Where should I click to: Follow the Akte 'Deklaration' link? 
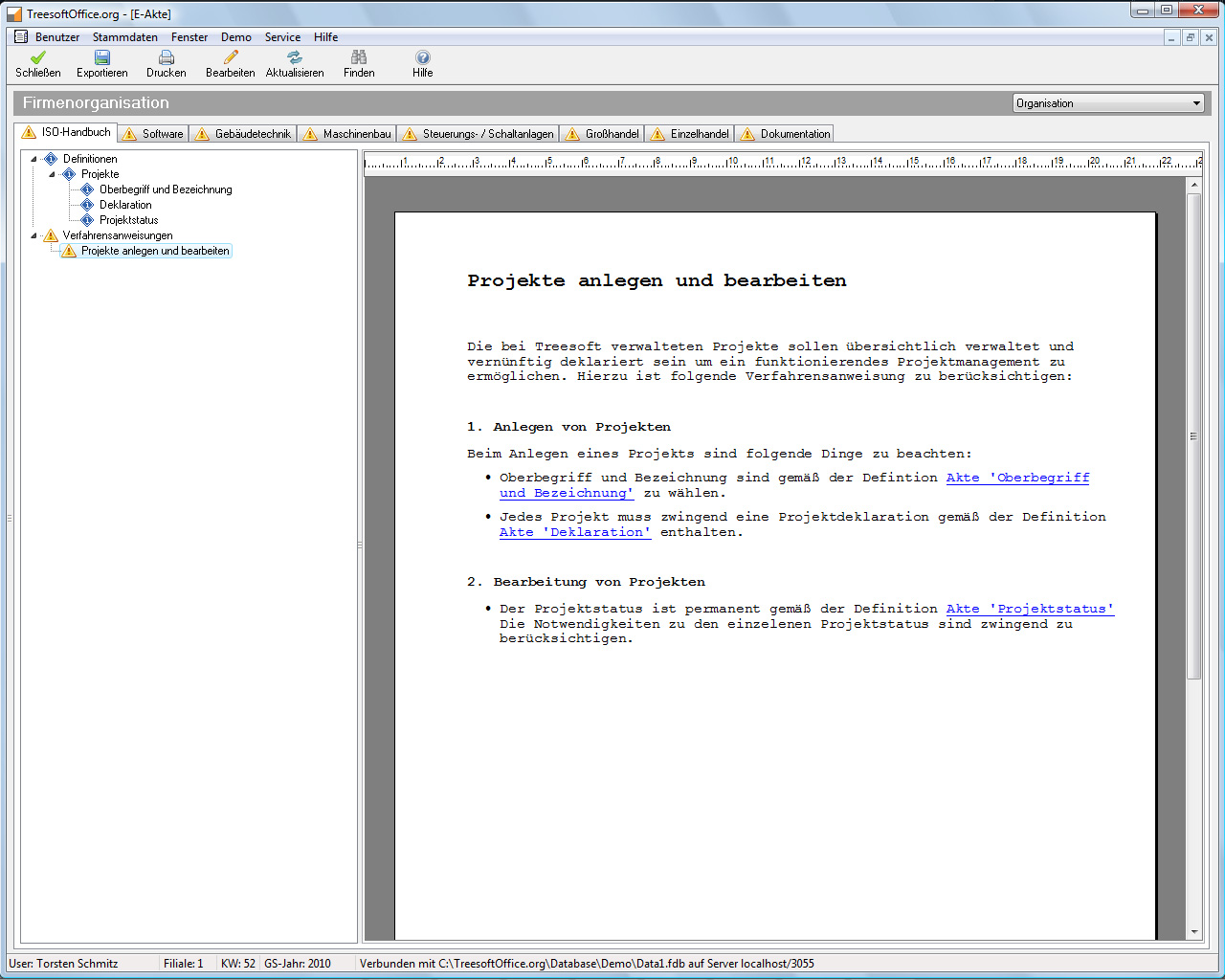pyautogui.click(x=574, y=532)
